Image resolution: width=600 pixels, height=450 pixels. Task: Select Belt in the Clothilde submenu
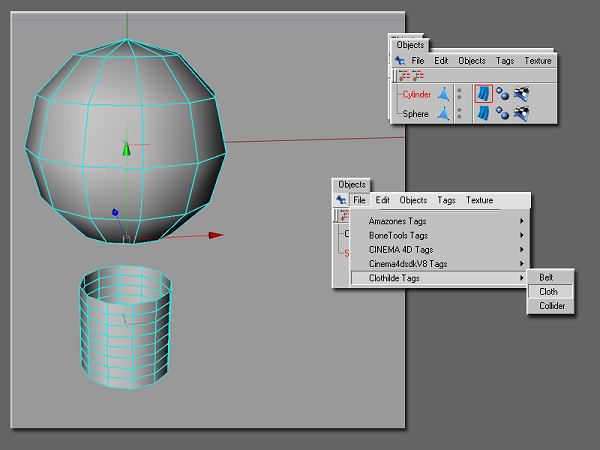click(547, 277)
